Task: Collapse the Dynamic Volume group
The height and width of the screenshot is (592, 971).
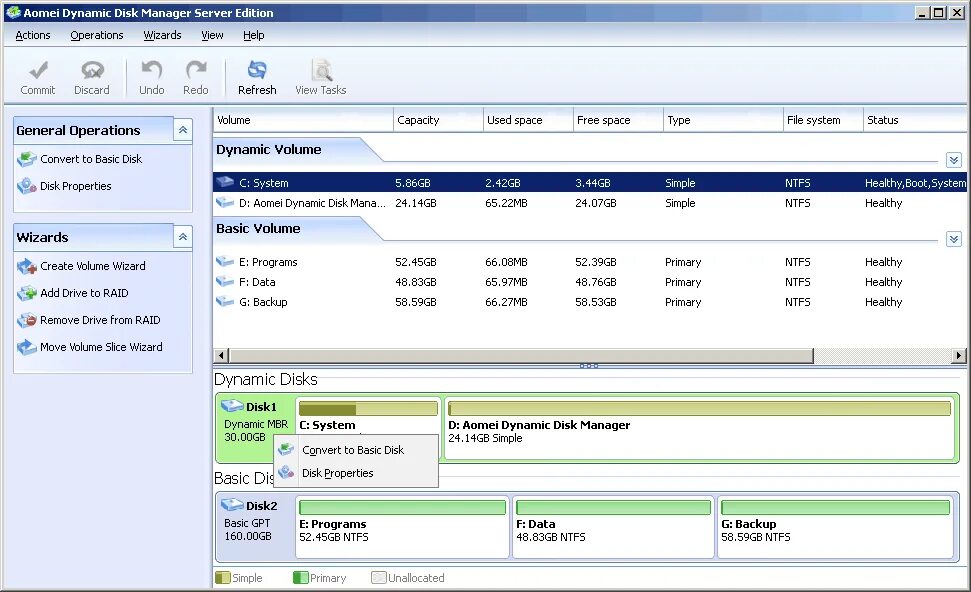Action: [954, 160]
